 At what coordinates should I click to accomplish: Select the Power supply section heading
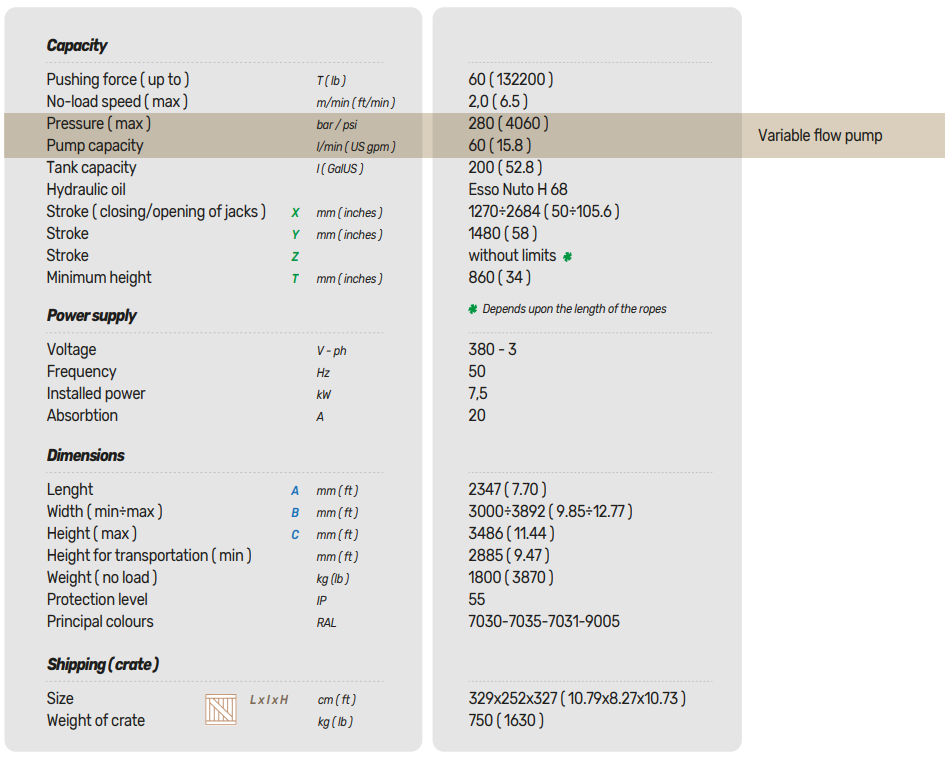(91, 315)
